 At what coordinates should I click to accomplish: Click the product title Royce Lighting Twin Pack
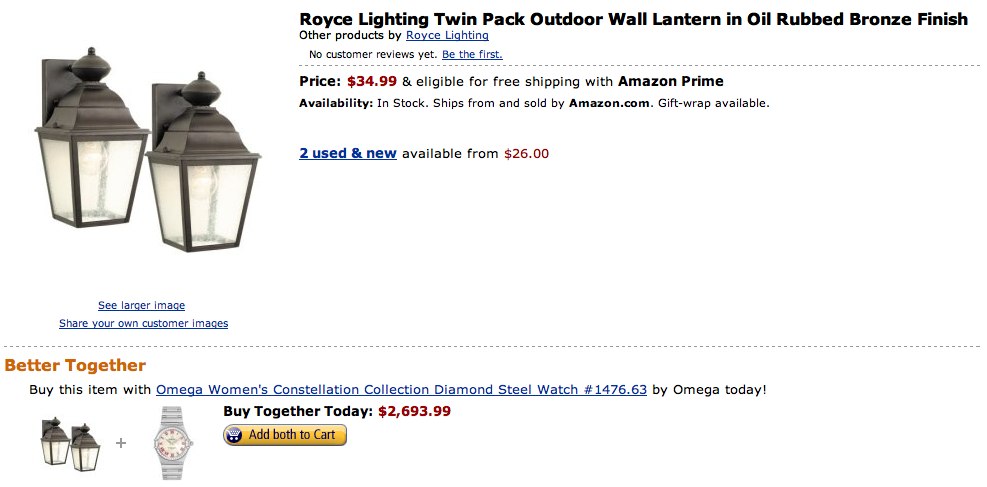click(633, 19)
